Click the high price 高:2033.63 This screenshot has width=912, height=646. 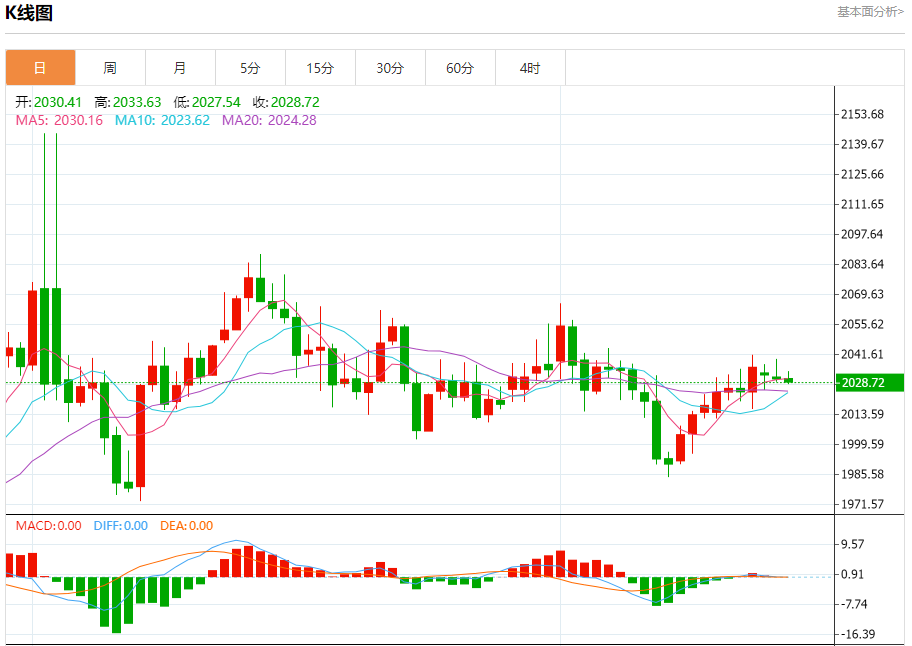coord(128,102)
